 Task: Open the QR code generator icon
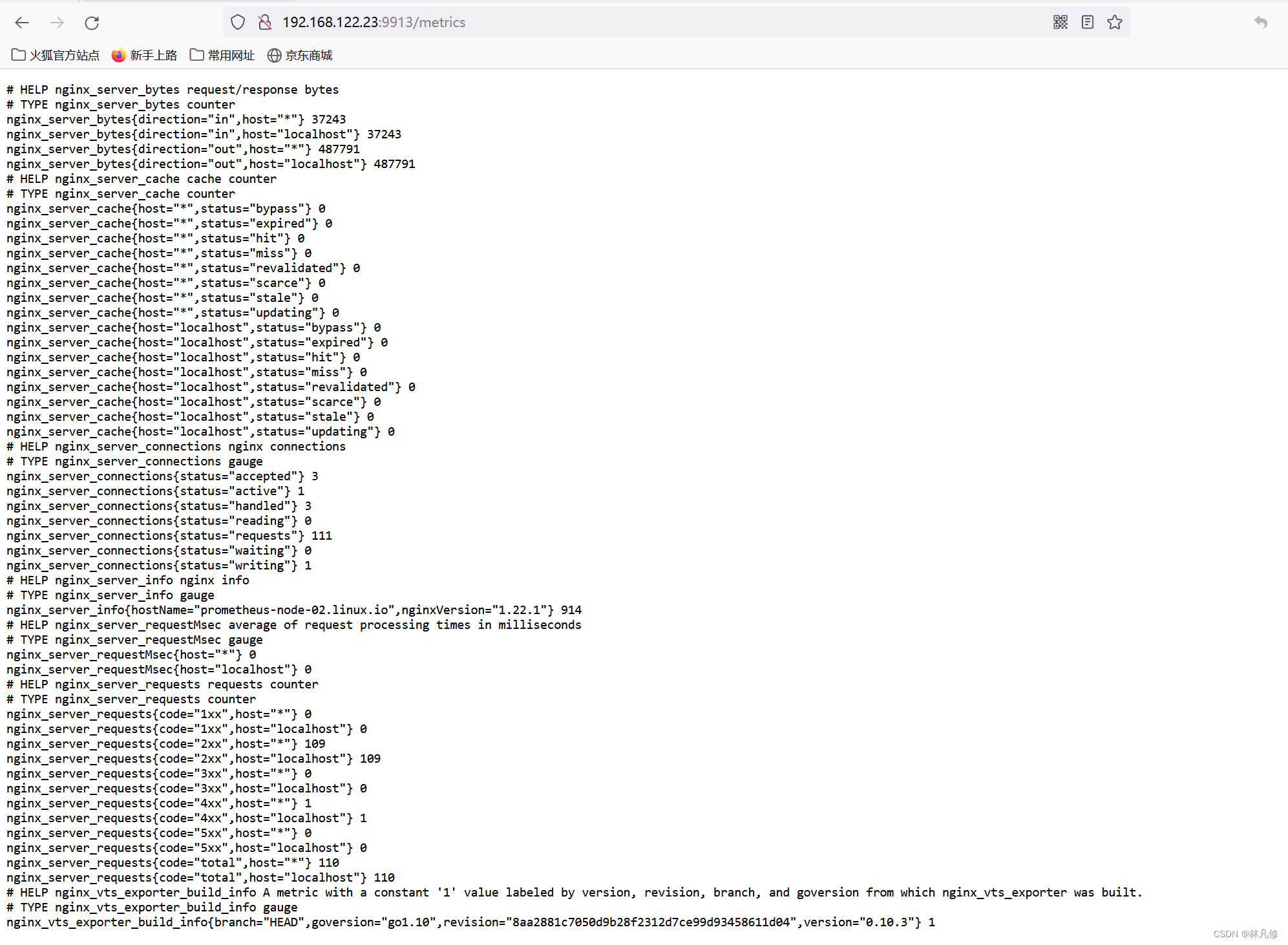click(x=1061, y=23)
